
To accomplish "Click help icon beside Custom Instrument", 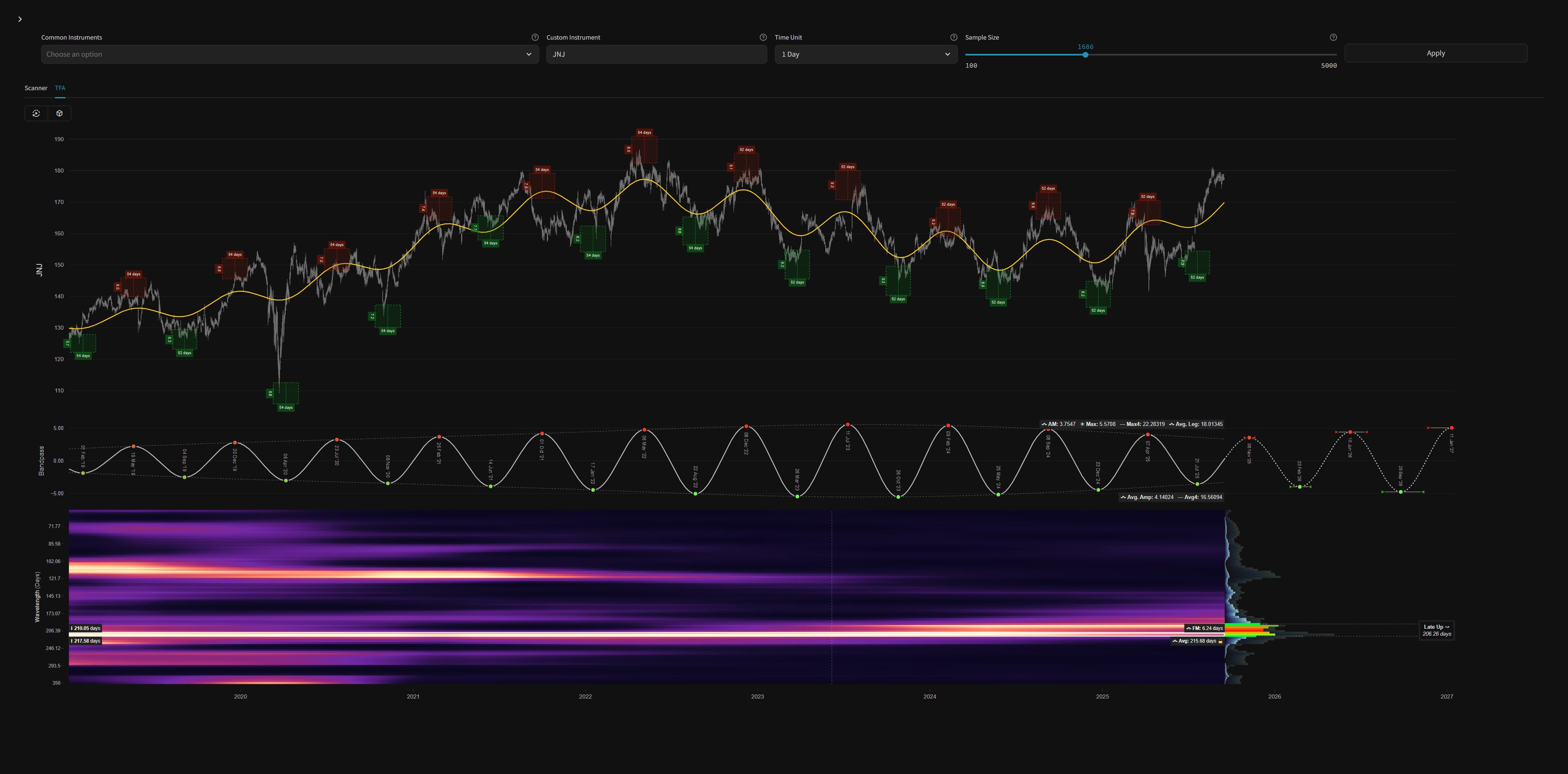I will click(x=763, y=37).
